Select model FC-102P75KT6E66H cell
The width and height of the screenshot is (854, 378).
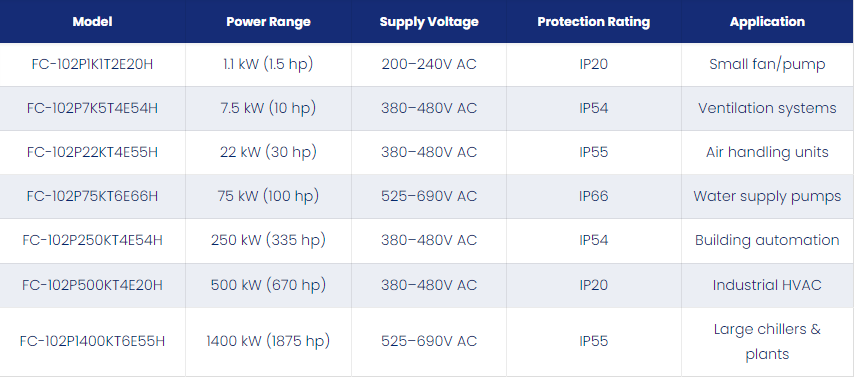[x=93, y=196]
